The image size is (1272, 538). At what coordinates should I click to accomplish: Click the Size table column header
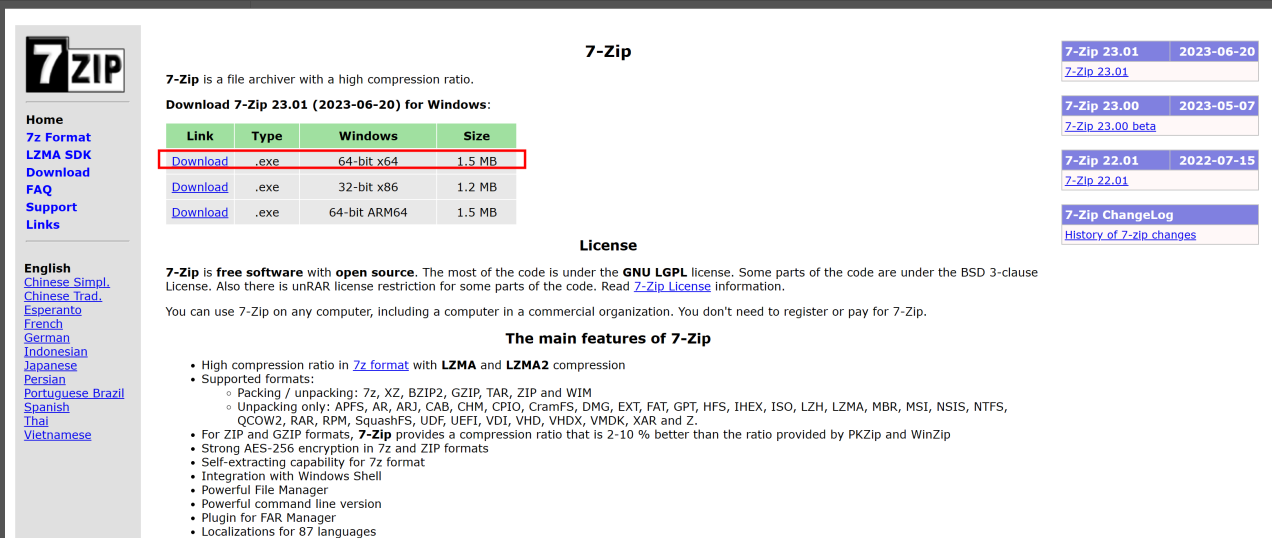[477, 136]
